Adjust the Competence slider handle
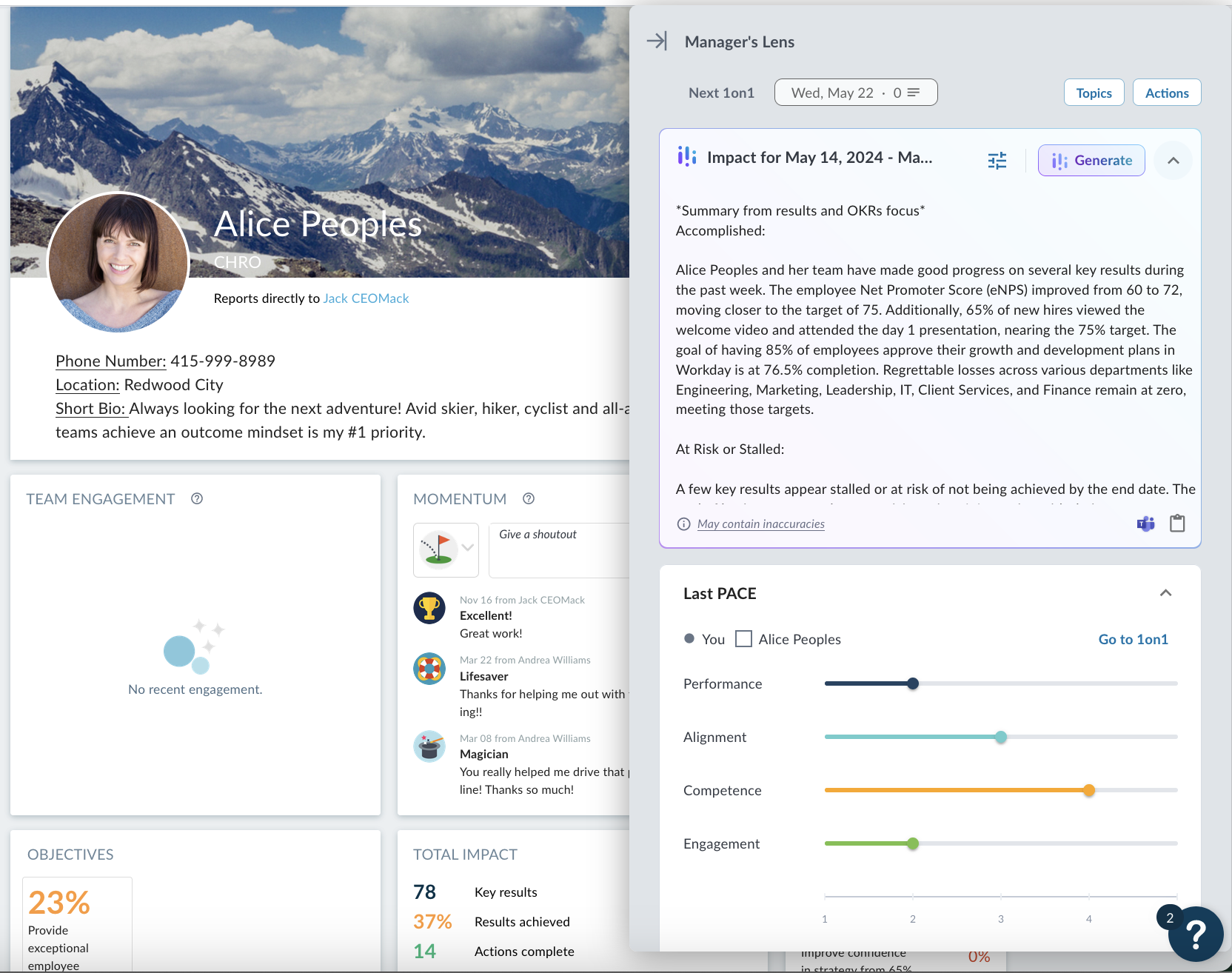Image resolution: width=1232 pixels, height=973 pixels. point(1089,790)
